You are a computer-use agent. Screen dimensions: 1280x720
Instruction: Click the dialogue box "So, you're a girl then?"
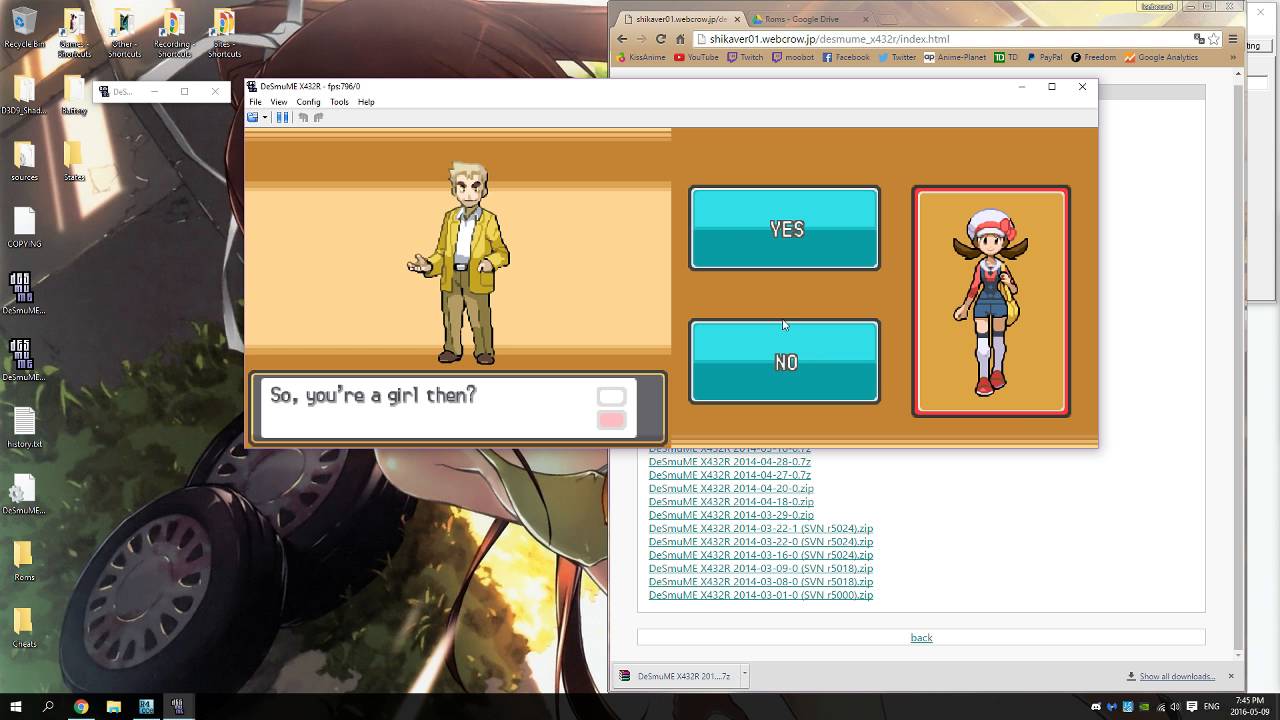(457, 407)
